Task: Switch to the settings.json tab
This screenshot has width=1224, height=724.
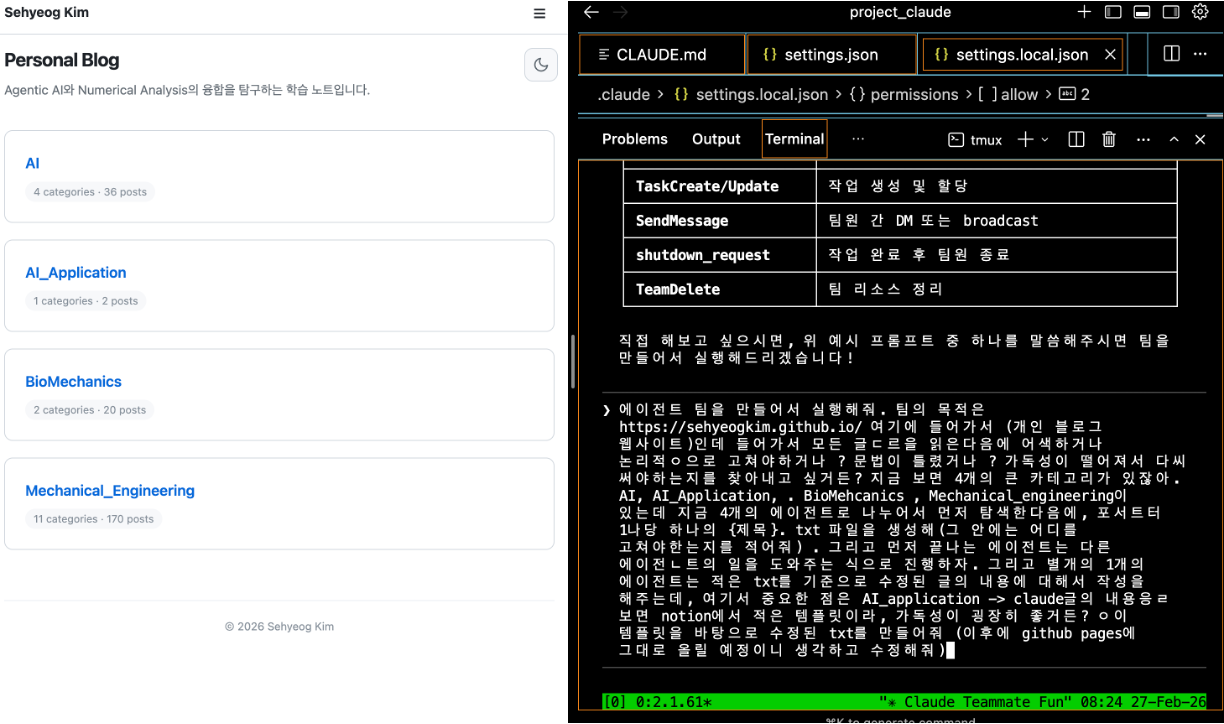Action: [x=832, y=55]
